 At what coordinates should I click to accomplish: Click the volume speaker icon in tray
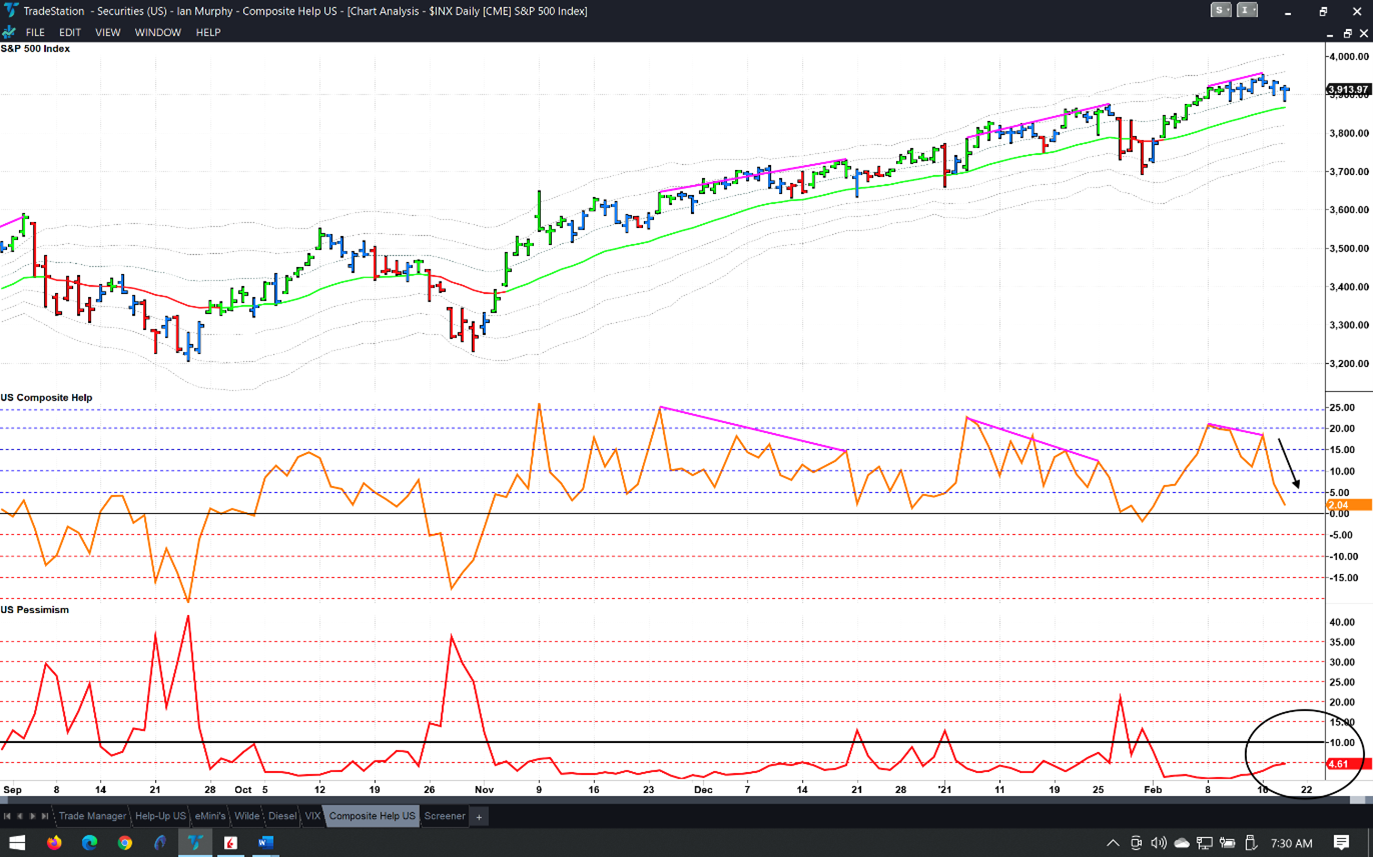pyautogui.click(x=1158, y=843)
